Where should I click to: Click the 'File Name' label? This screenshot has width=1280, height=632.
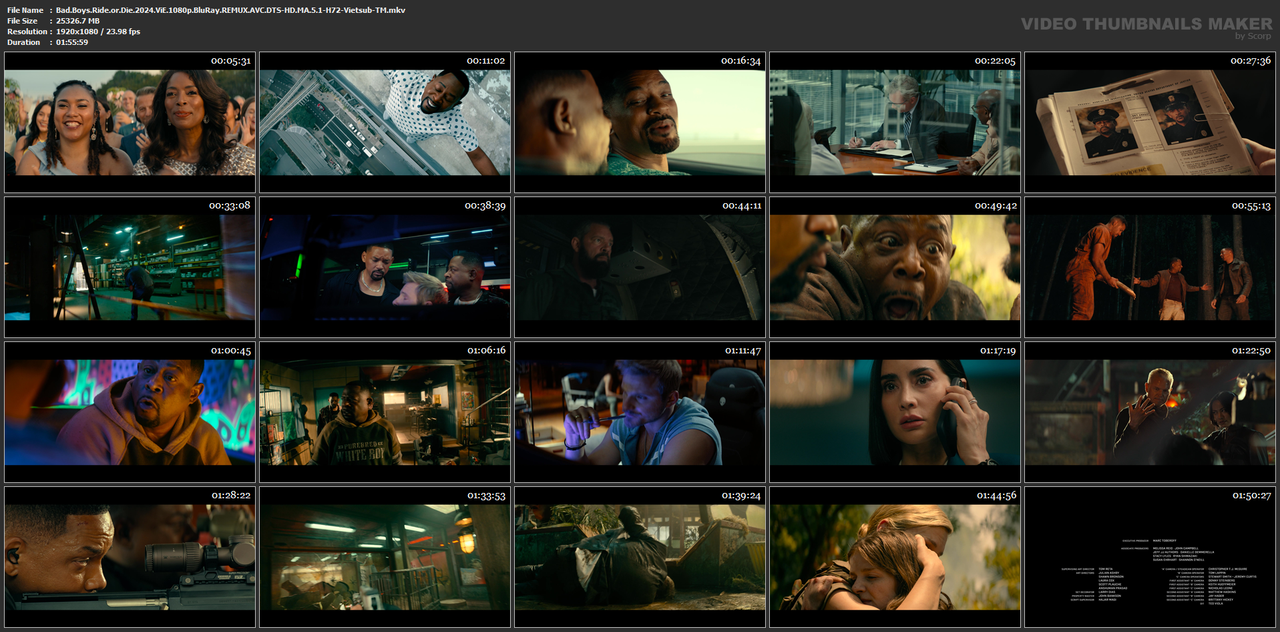25,10
